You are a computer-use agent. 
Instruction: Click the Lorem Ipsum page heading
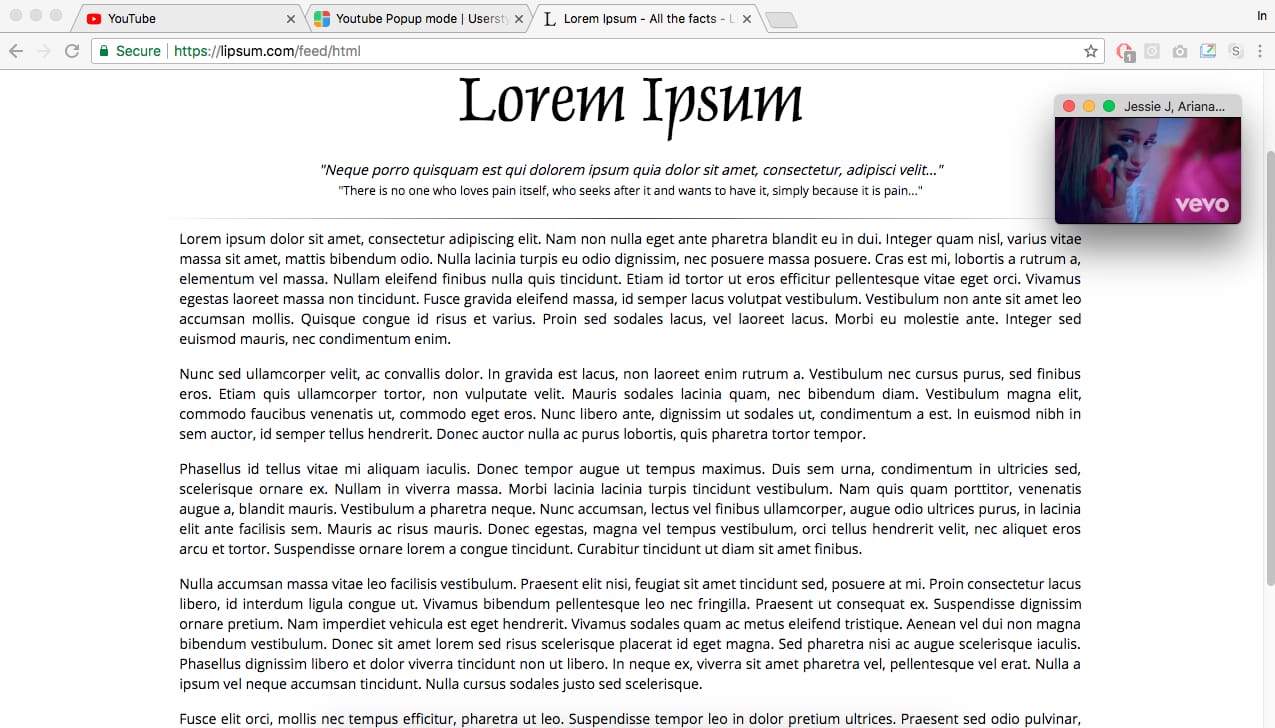[x=631, y=101]
